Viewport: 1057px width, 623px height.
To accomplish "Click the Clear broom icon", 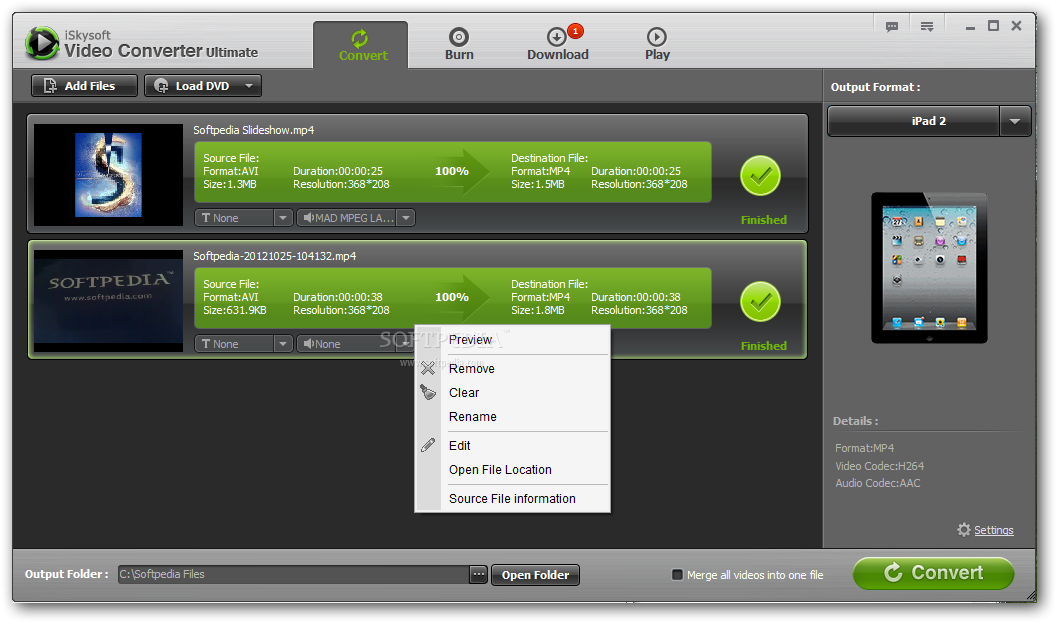I will click(x=428, y=392).
